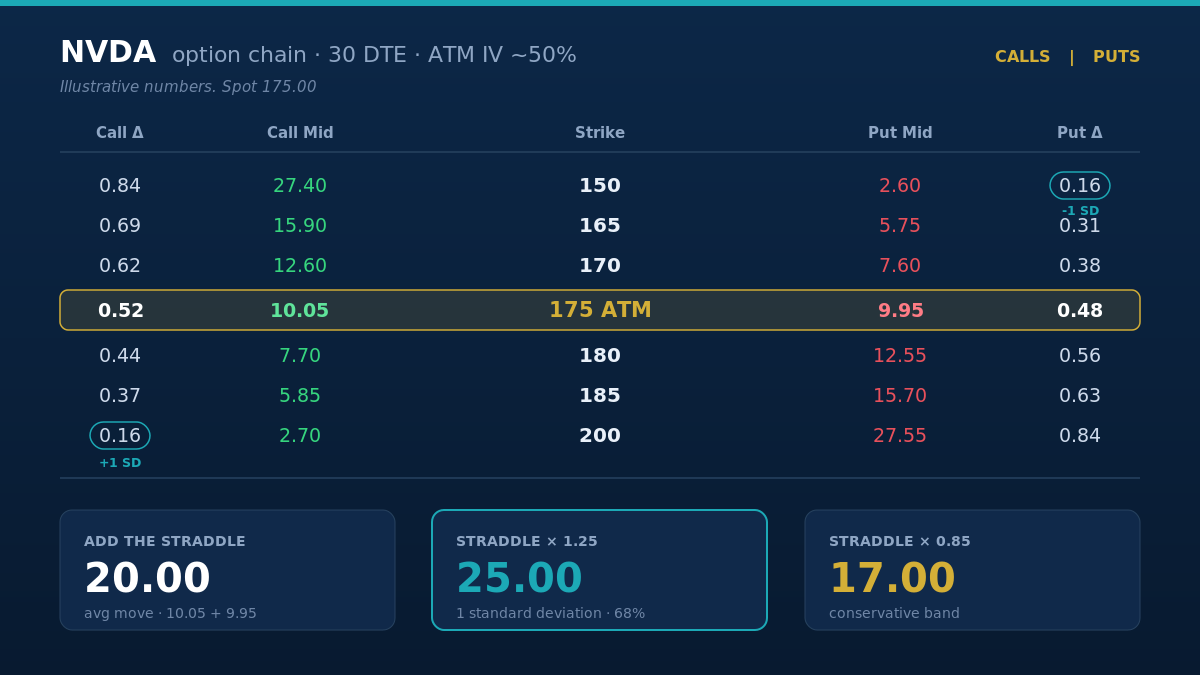Click call mid price 5.85
Screen dimensions: 1200x675
pos(300,396)
